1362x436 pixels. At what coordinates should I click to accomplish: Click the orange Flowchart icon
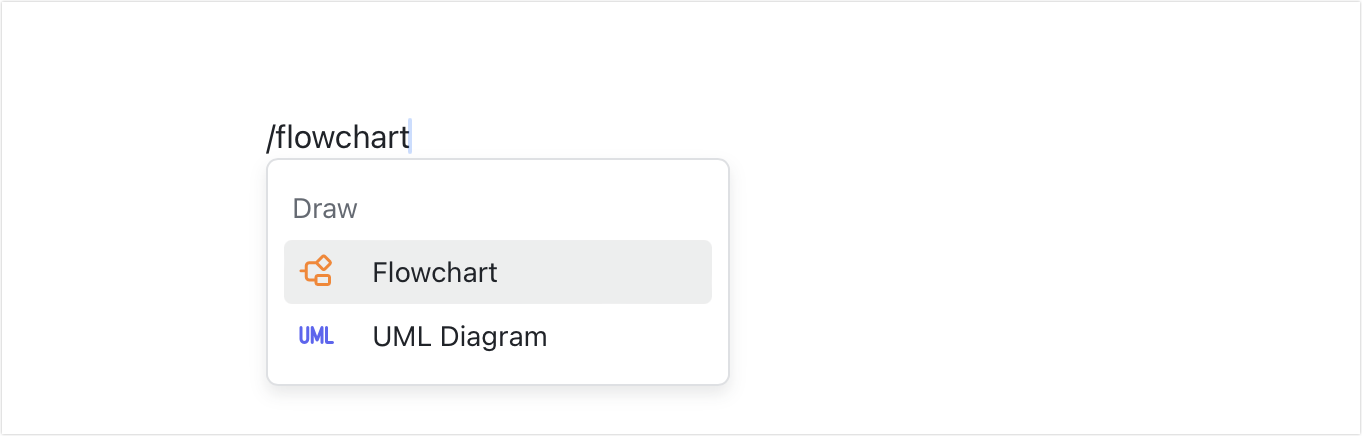pyautogui.click(x=316, y=271)
